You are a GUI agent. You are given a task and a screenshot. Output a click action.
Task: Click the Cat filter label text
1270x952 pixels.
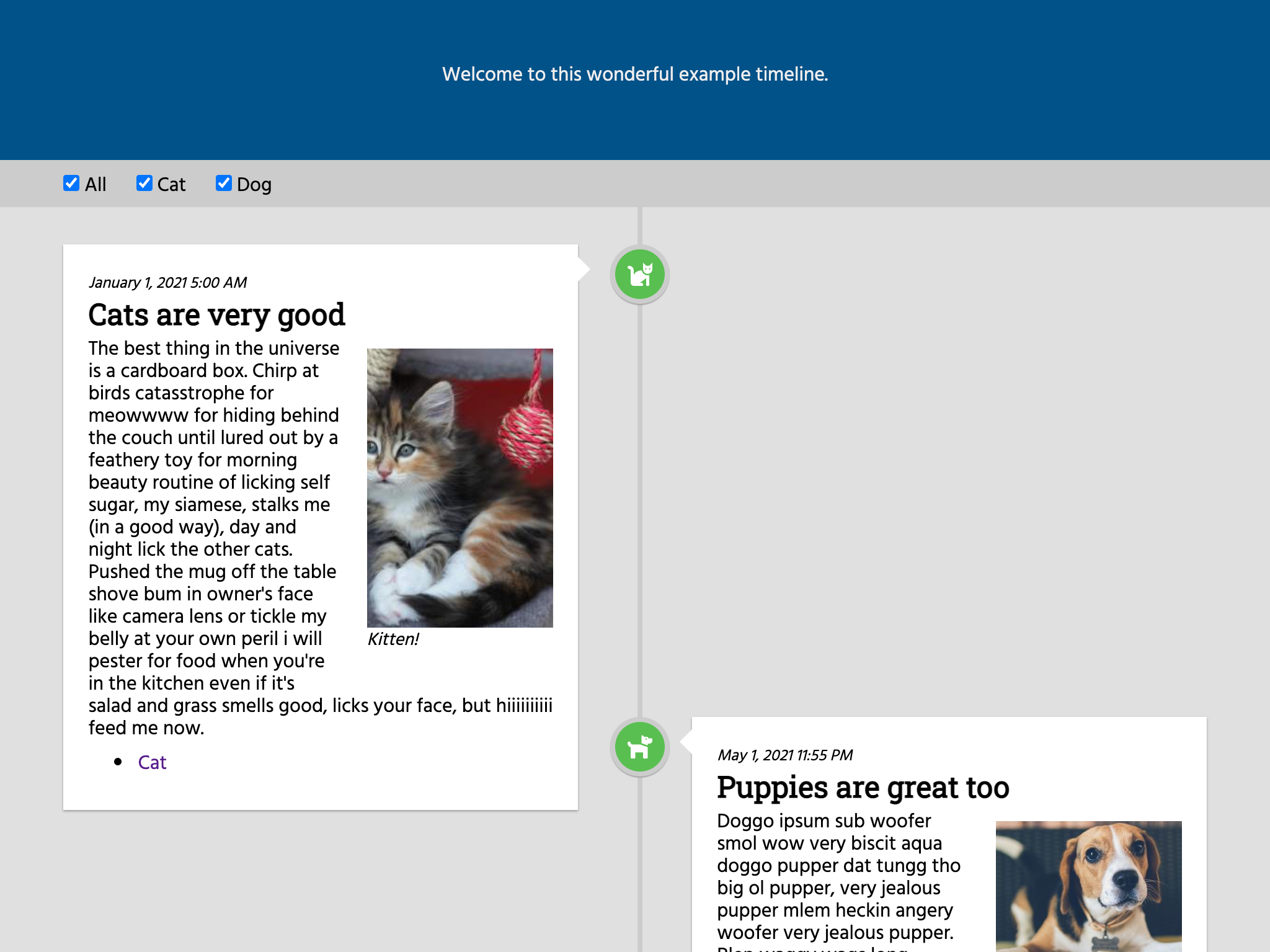171,184
